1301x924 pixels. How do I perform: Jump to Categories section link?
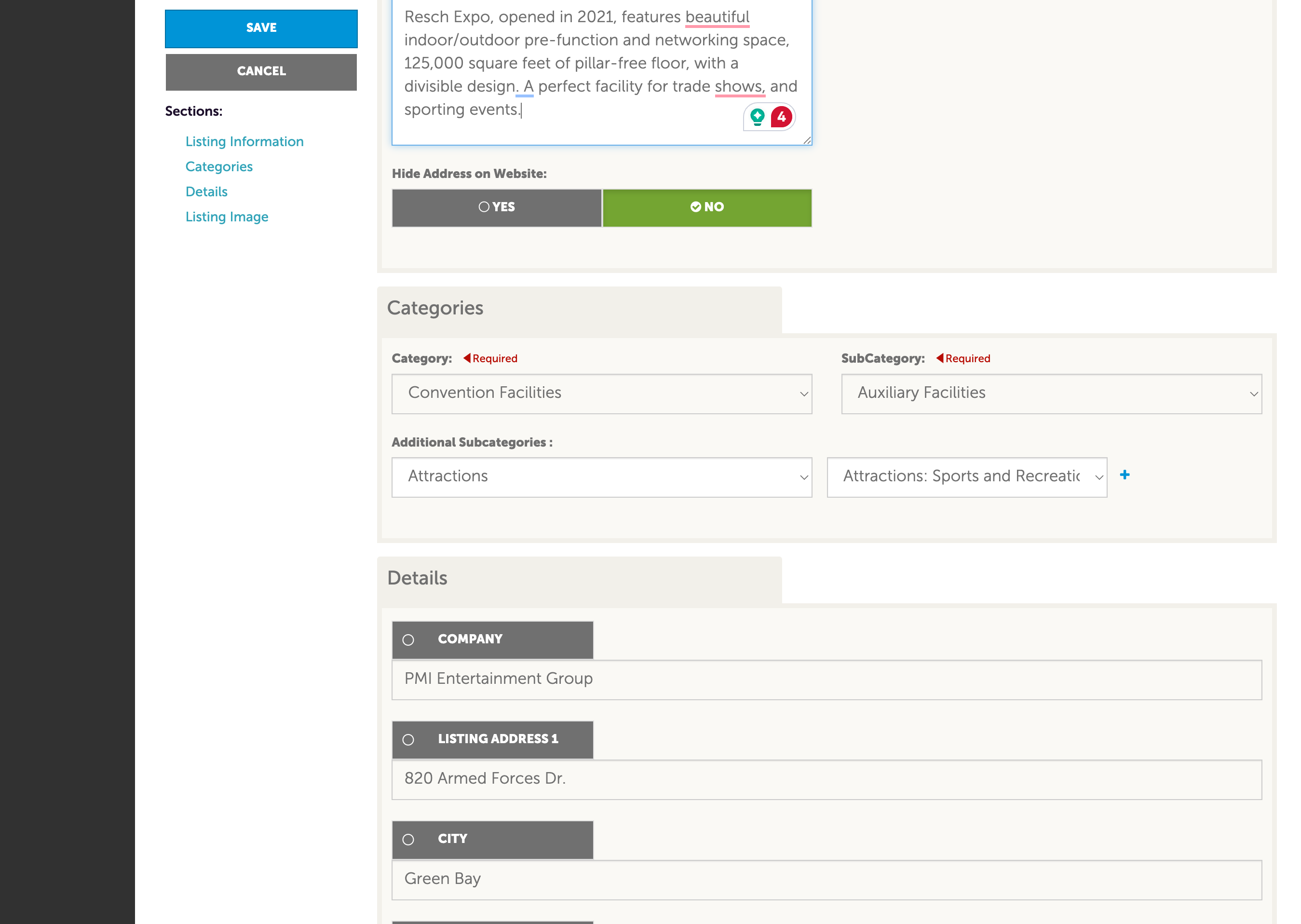tap(218, 166)
